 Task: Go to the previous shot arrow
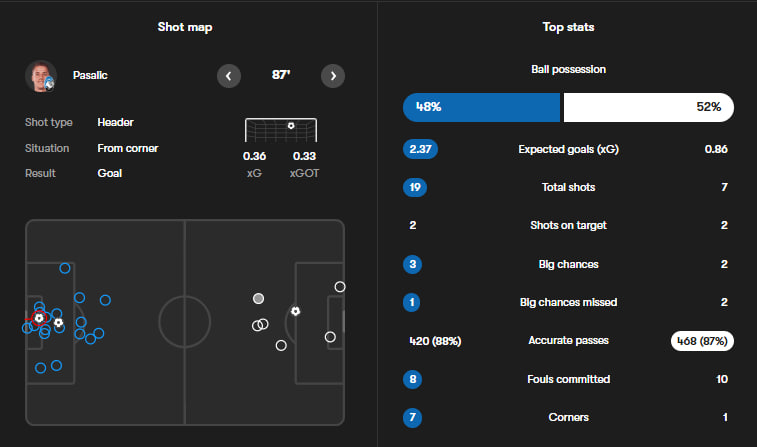(x=229, y=75)
